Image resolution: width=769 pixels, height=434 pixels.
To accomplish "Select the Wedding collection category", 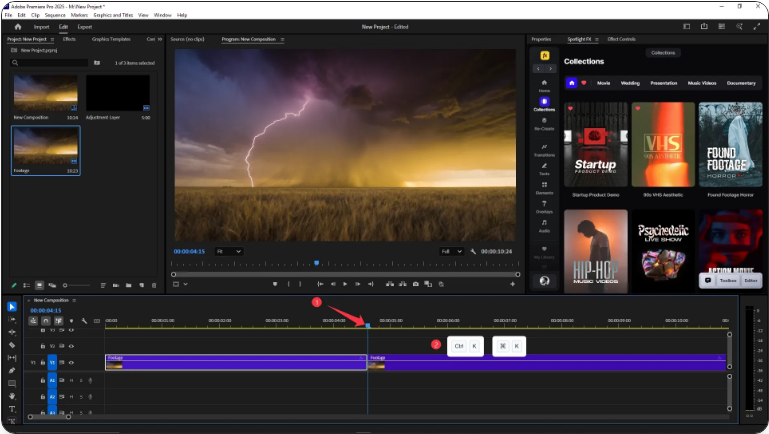I will point(630,83).
